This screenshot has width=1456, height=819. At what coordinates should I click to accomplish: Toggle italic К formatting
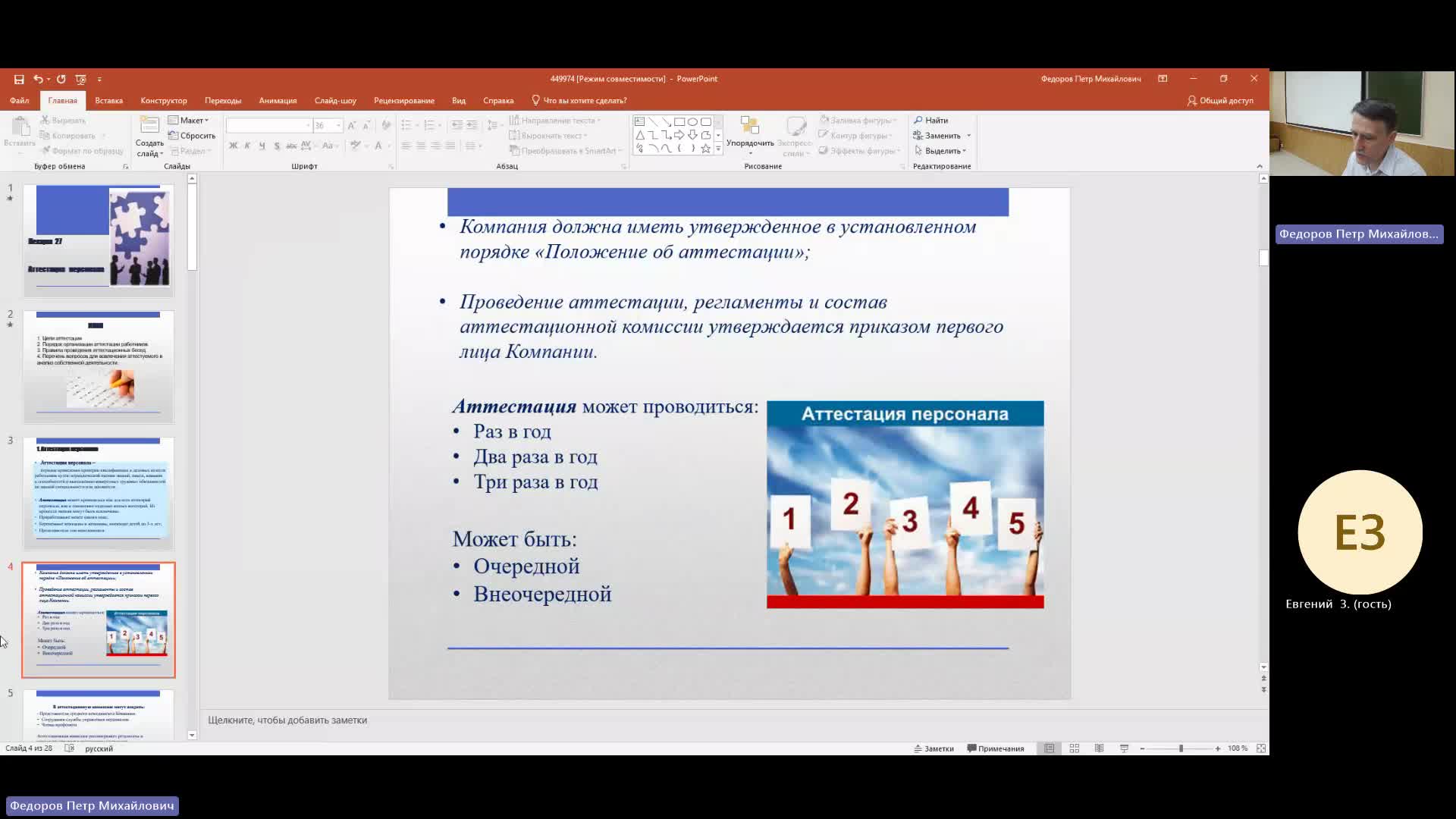(247, 146)
